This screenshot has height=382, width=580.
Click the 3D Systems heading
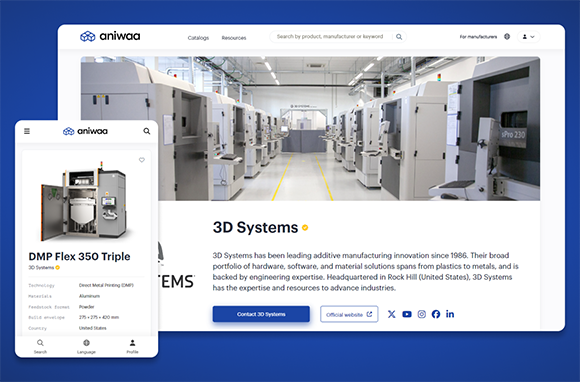(x=255, y=227)
